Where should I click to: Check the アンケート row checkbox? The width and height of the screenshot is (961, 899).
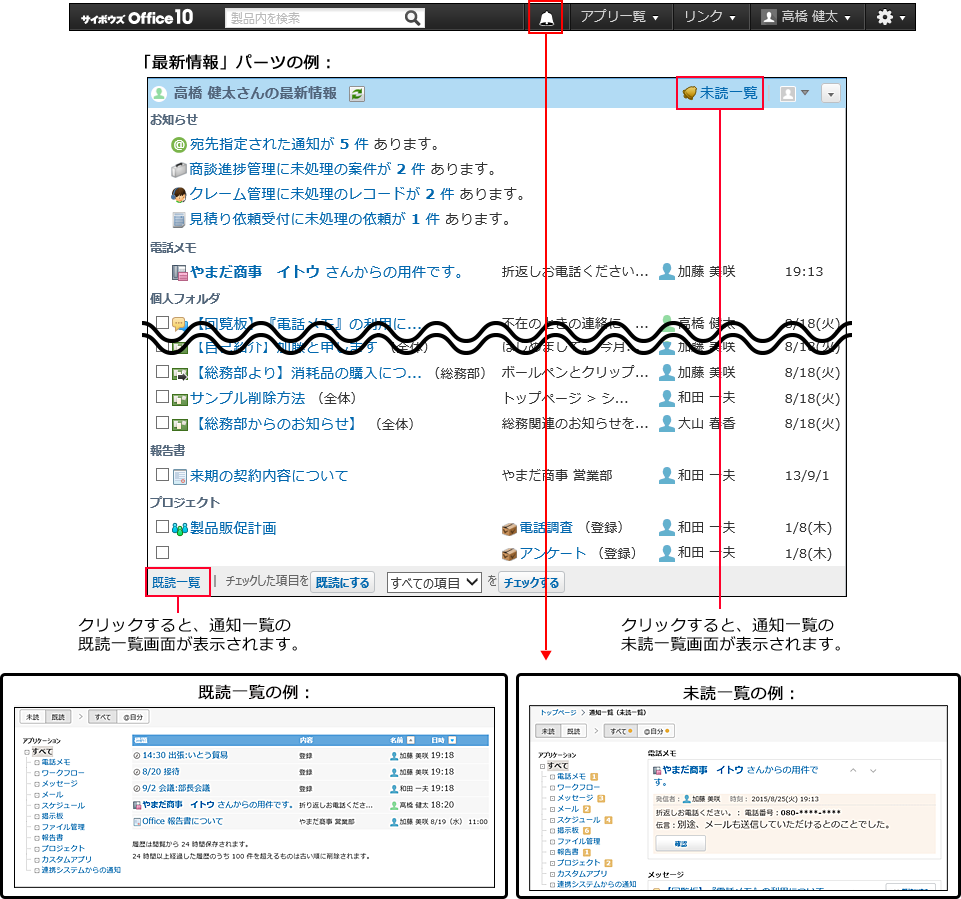(162, 552)
